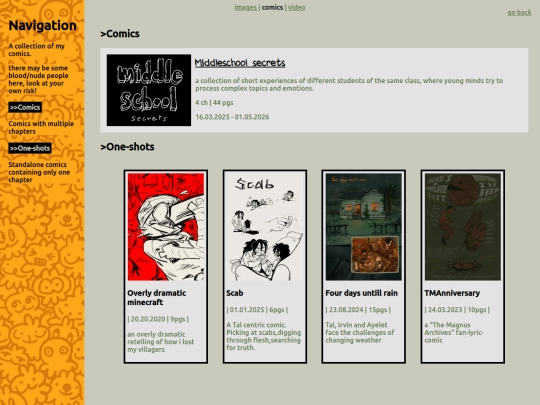Jump to >>Comics in the navigation
The width and height of the screenshot is (540, 405).
pos(25,107)
